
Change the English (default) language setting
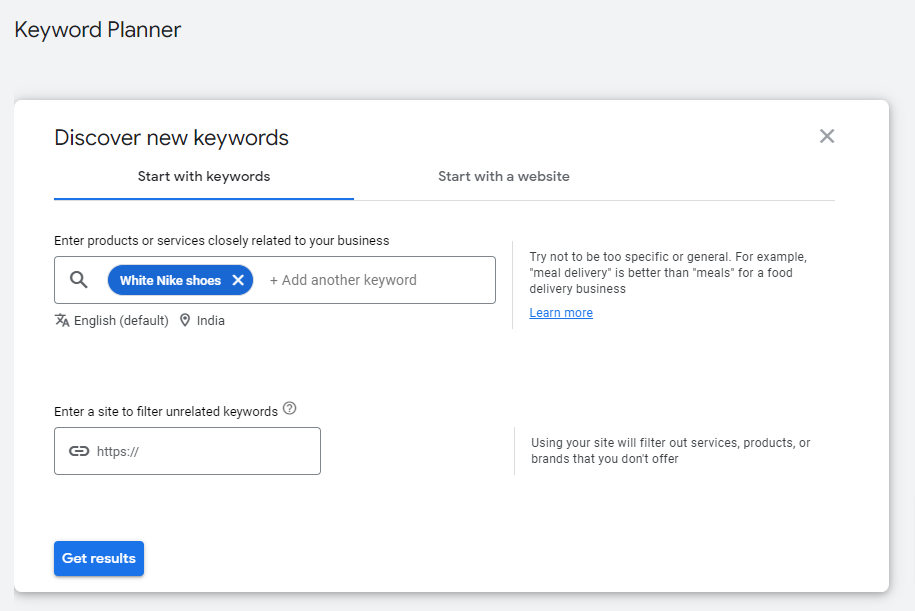tap(121, 320)
